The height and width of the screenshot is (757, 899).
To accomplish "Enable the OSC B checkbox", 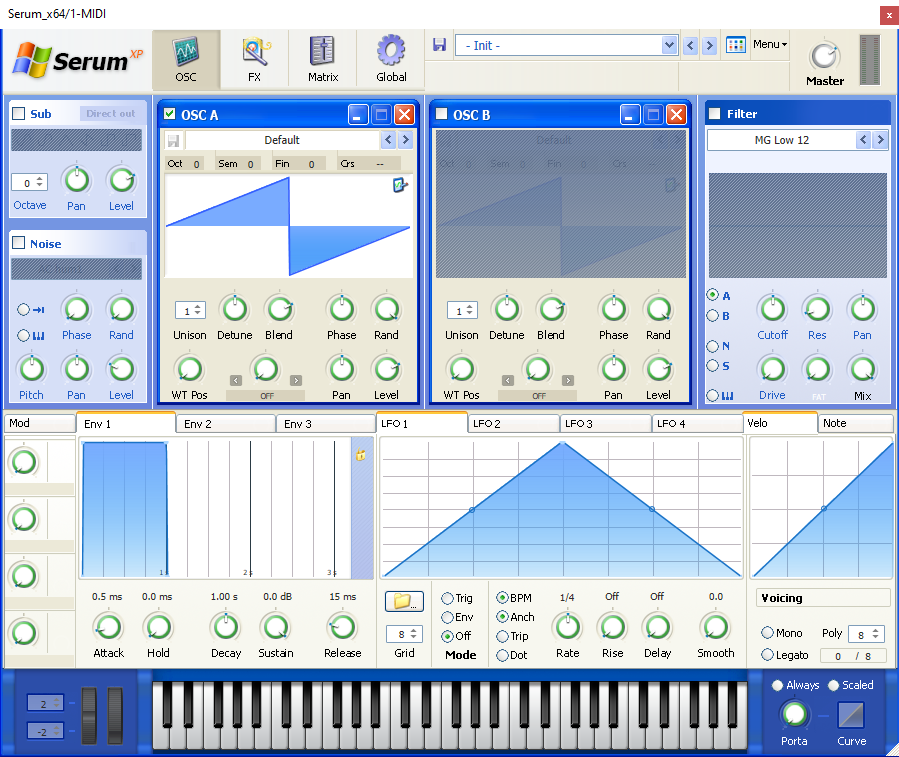I will (441, 113).
